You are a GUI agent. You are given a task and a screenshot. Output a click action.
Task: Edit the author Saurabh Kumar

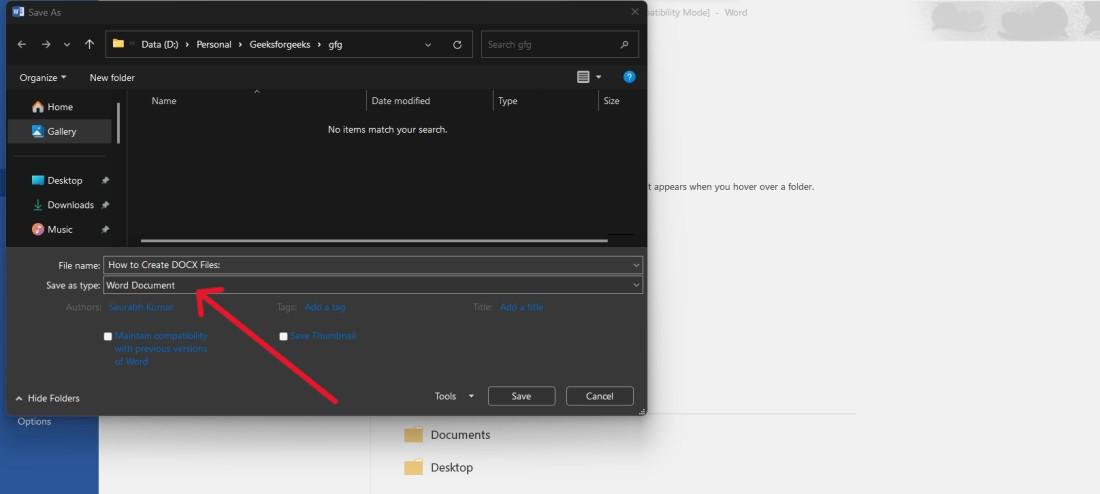click(140, 307)
